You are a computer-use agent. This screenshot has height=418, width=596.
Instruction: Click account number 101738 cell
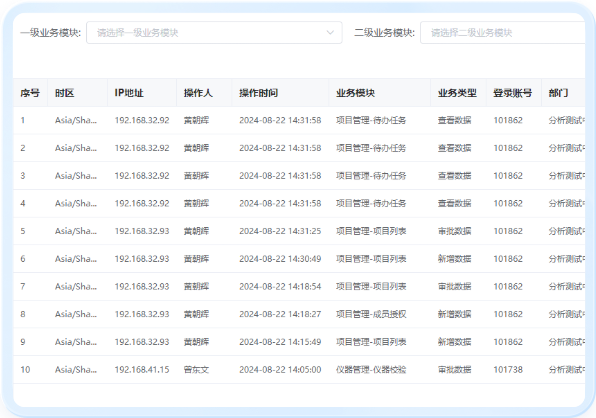[x=508, y=370]
